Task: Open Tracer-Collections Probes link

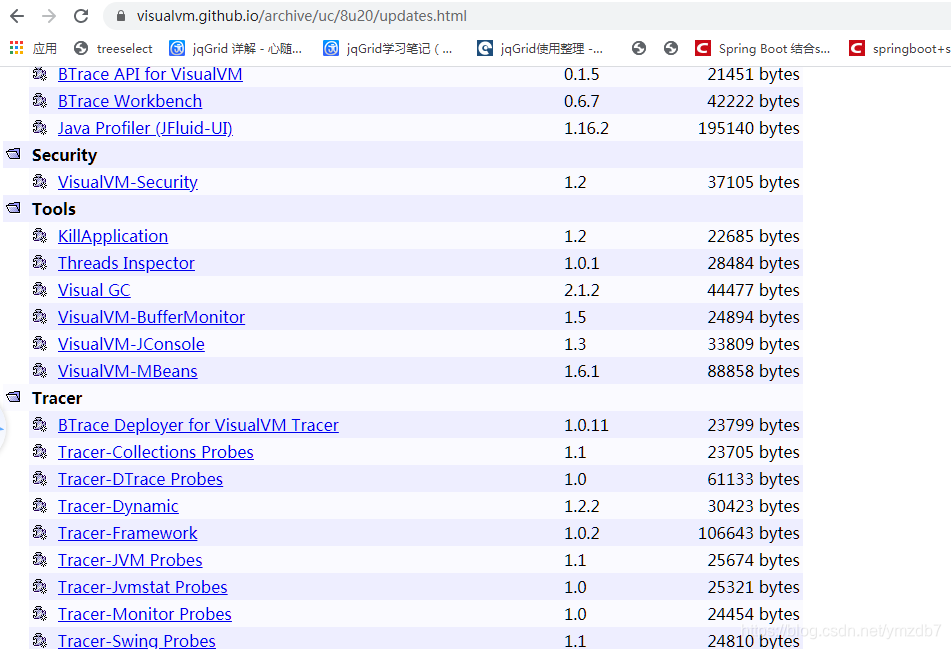Action: 156,452
